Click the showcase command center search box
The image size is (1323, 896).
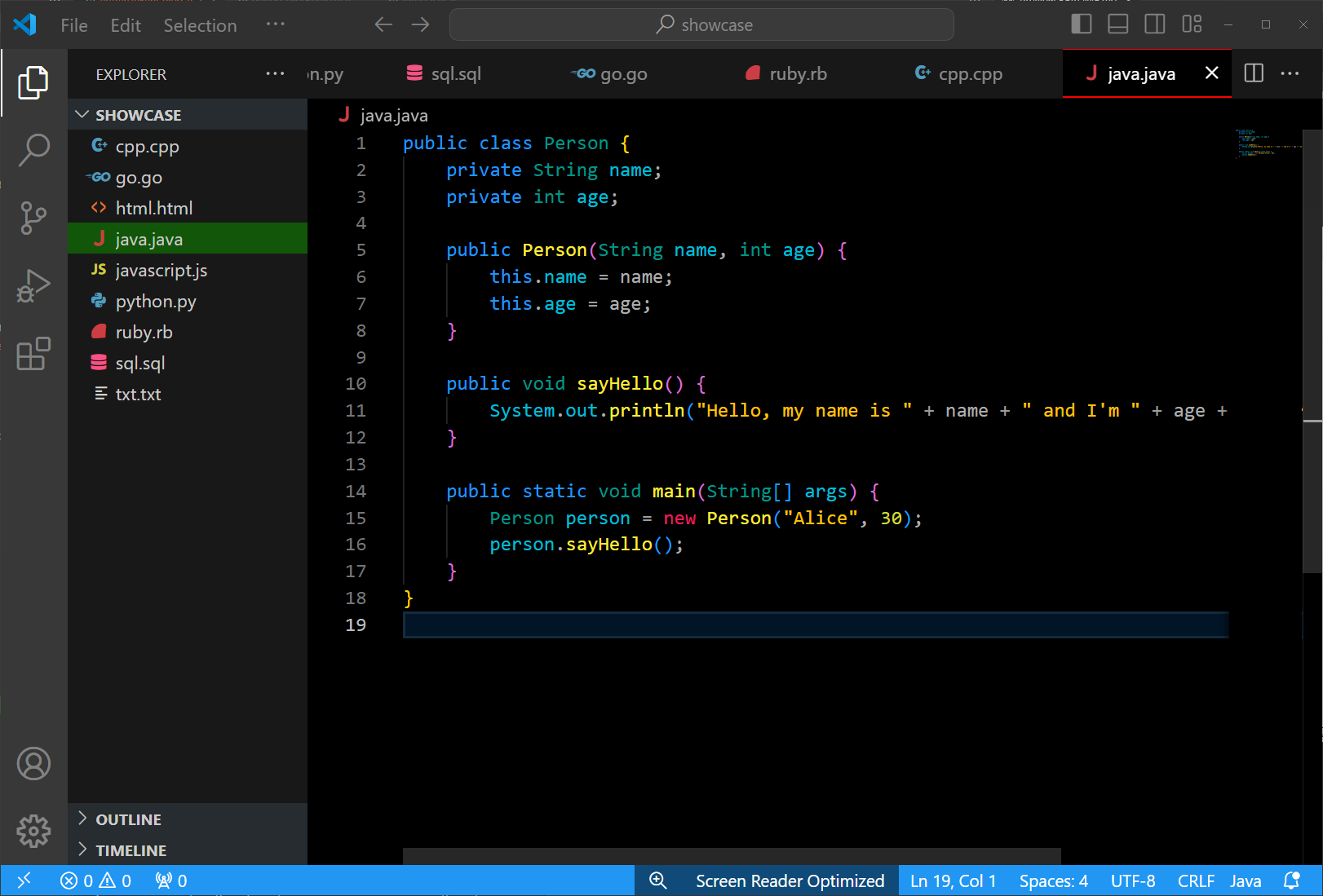[701, 24]
